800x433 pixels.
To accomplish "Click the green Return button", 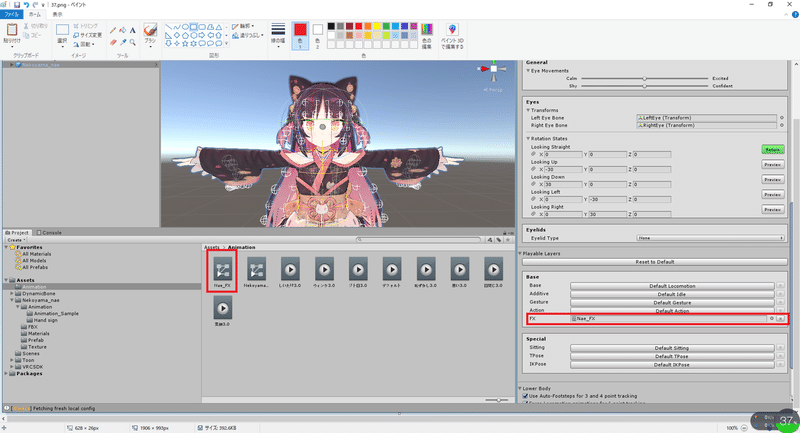I will point(772,149).
